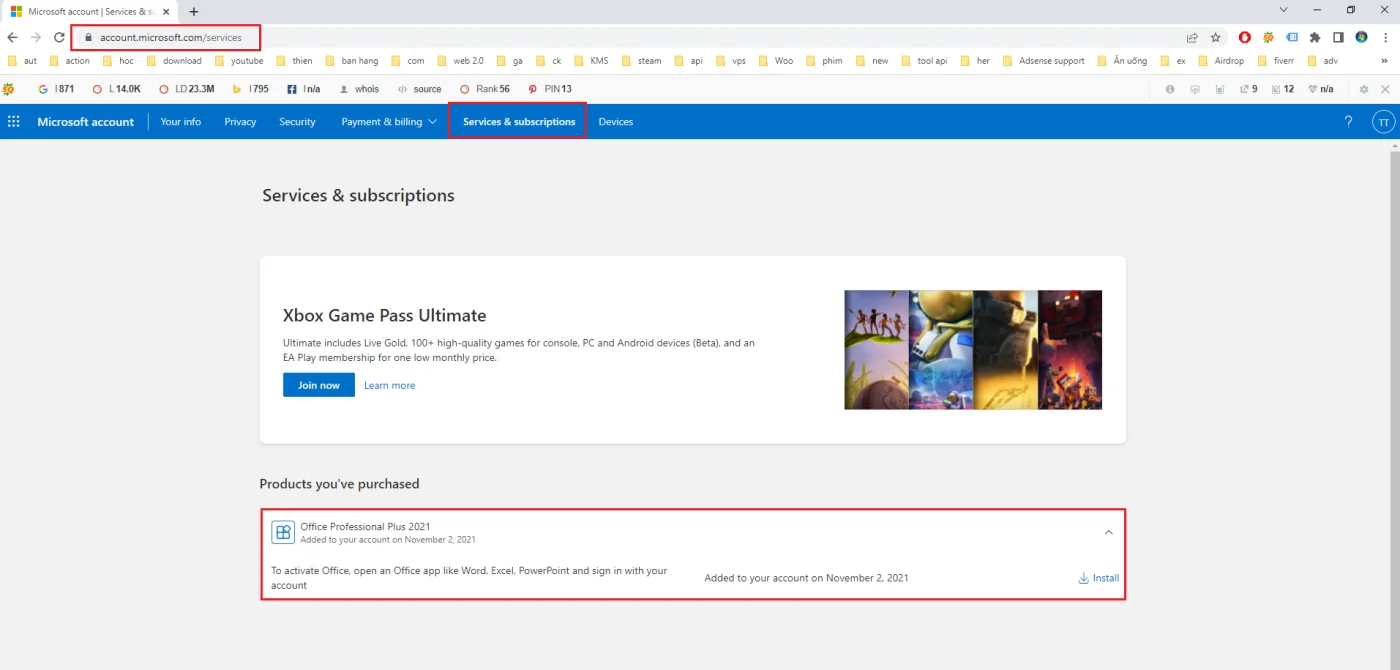
Task: Click the share this page icon
Action: (x=1192, y=37)
